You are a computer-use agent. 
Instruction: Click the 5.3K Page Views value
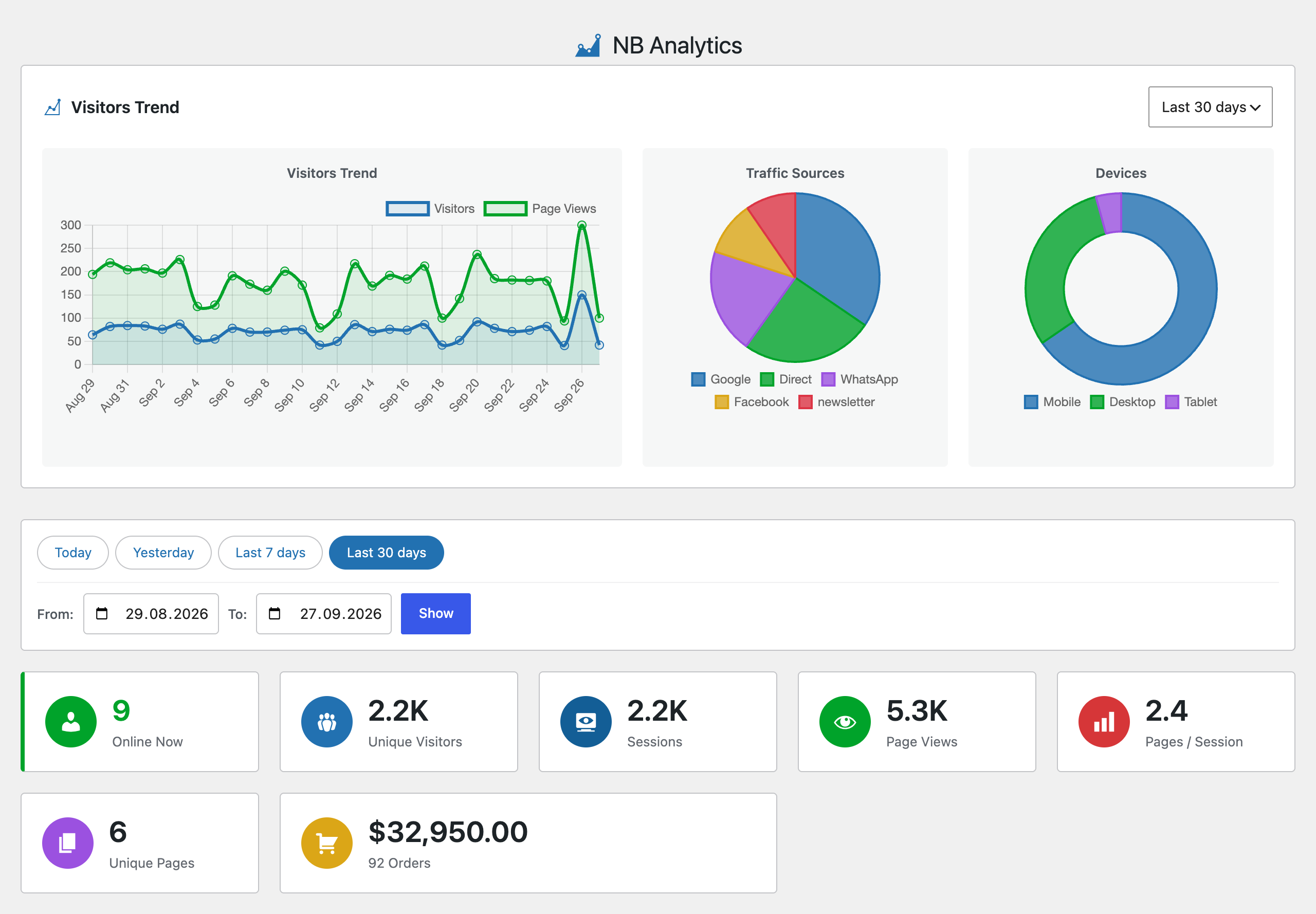coord(917,711)
